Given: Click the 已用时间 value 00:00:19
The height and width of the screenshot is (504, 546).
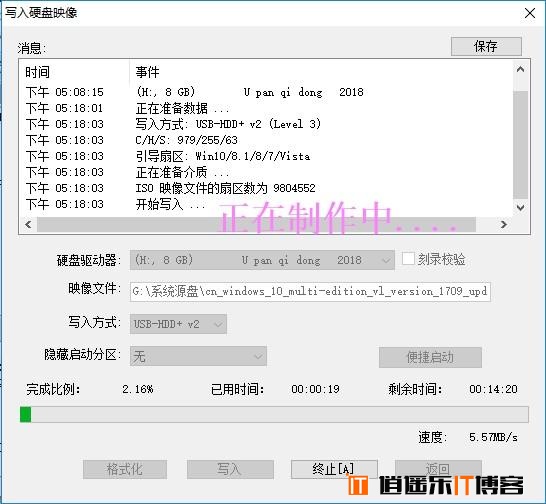Looking at the screenshot, I should tap(315, 389).
